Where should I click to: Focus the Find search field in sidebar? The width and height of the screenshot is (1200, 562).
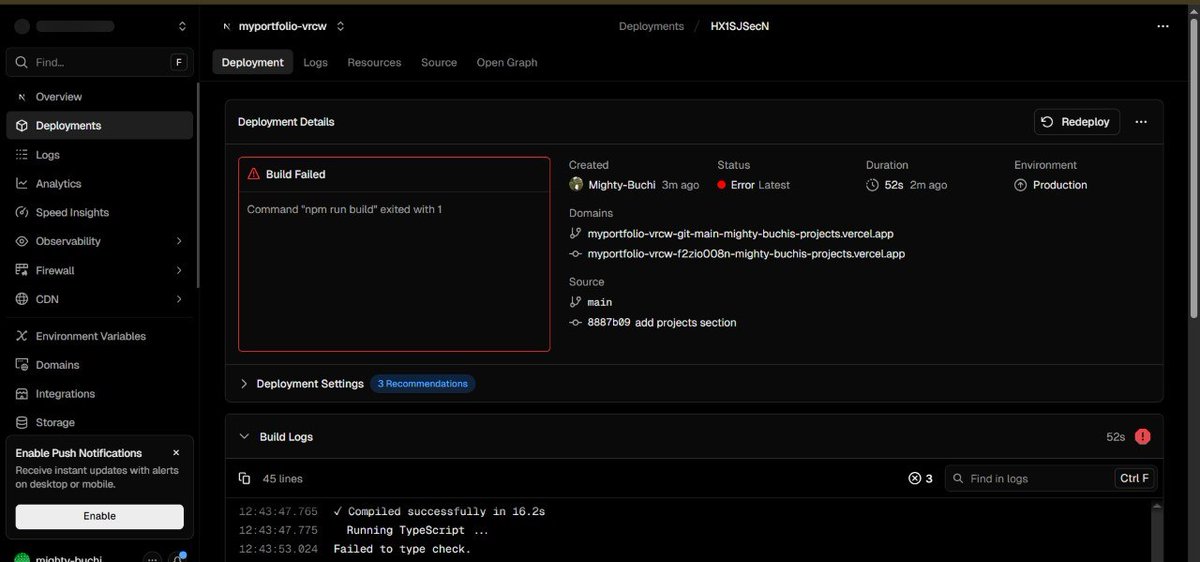100,62
